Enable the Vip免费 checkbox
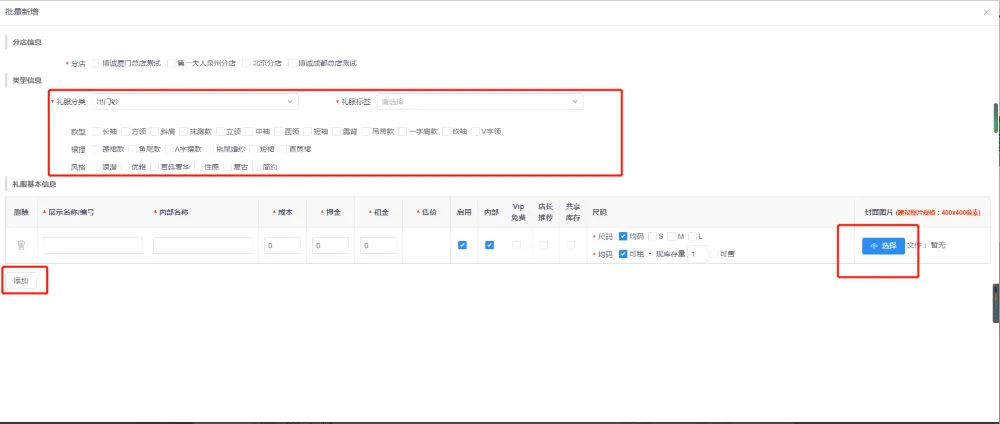 [517, 245]
